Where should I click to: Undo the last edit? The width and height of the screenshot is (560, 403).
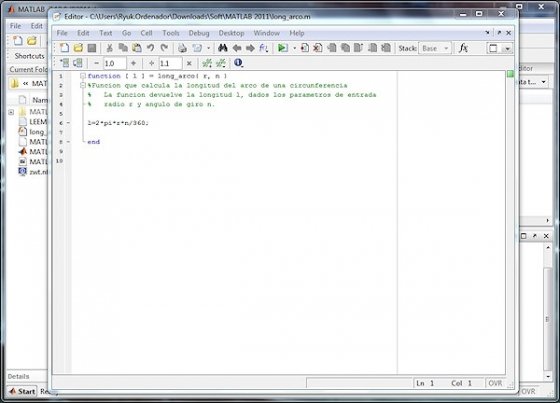[150, 48]
